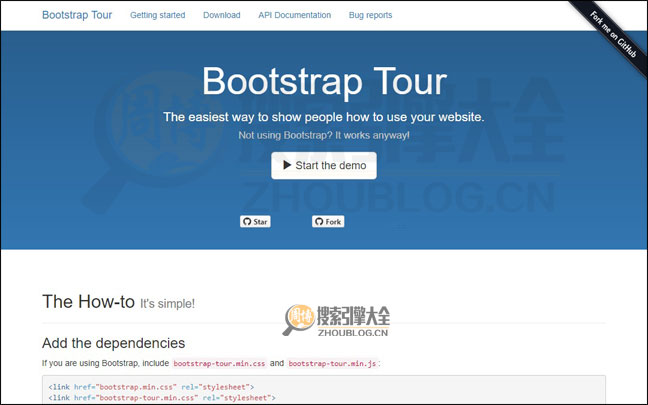This screenshot has height=405, width=648.
Task: Click the bootstrap-tour.min.js inline code
Action: coord(332,364)
